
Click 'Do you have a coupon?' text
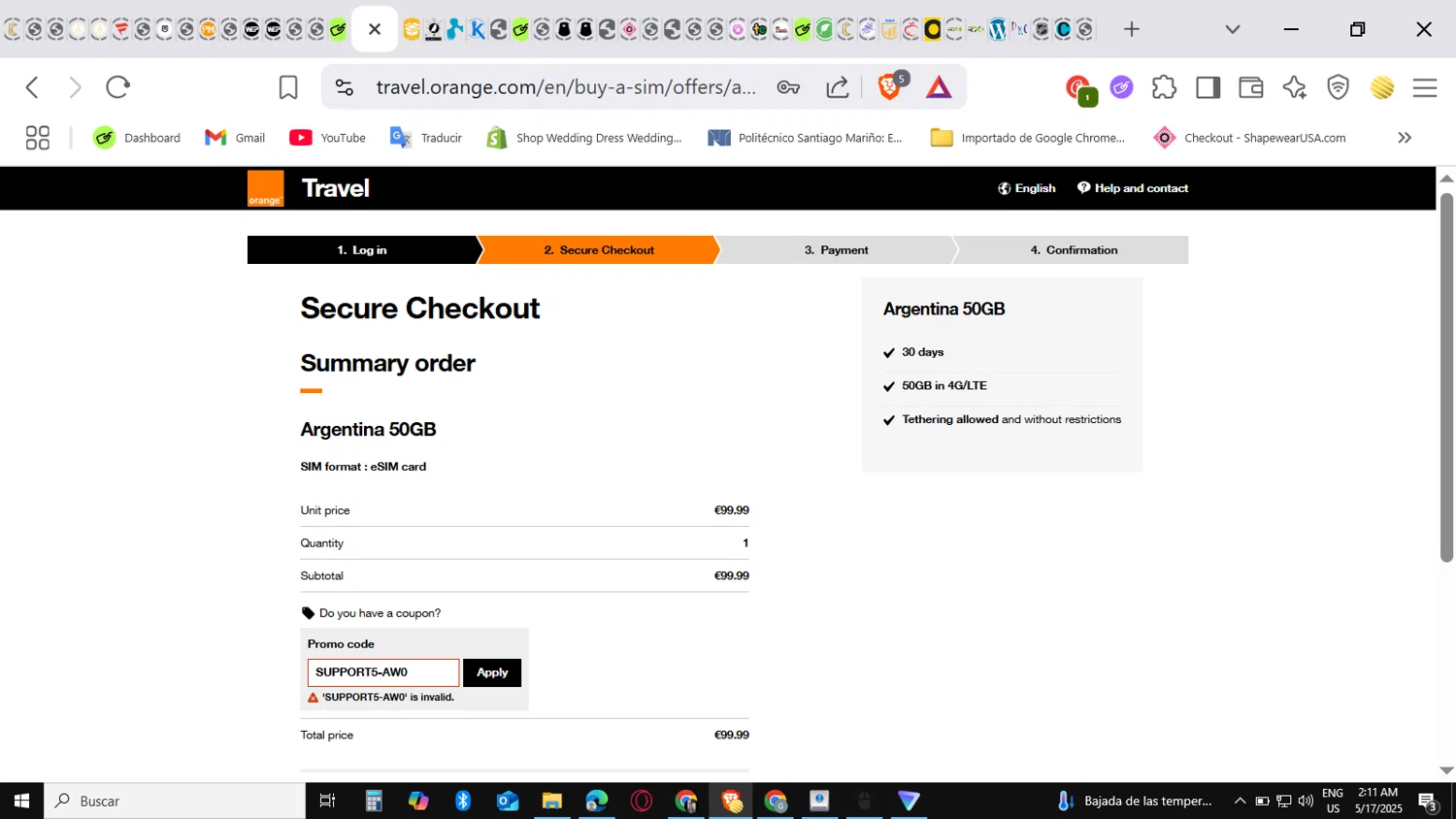pos(380,613)
